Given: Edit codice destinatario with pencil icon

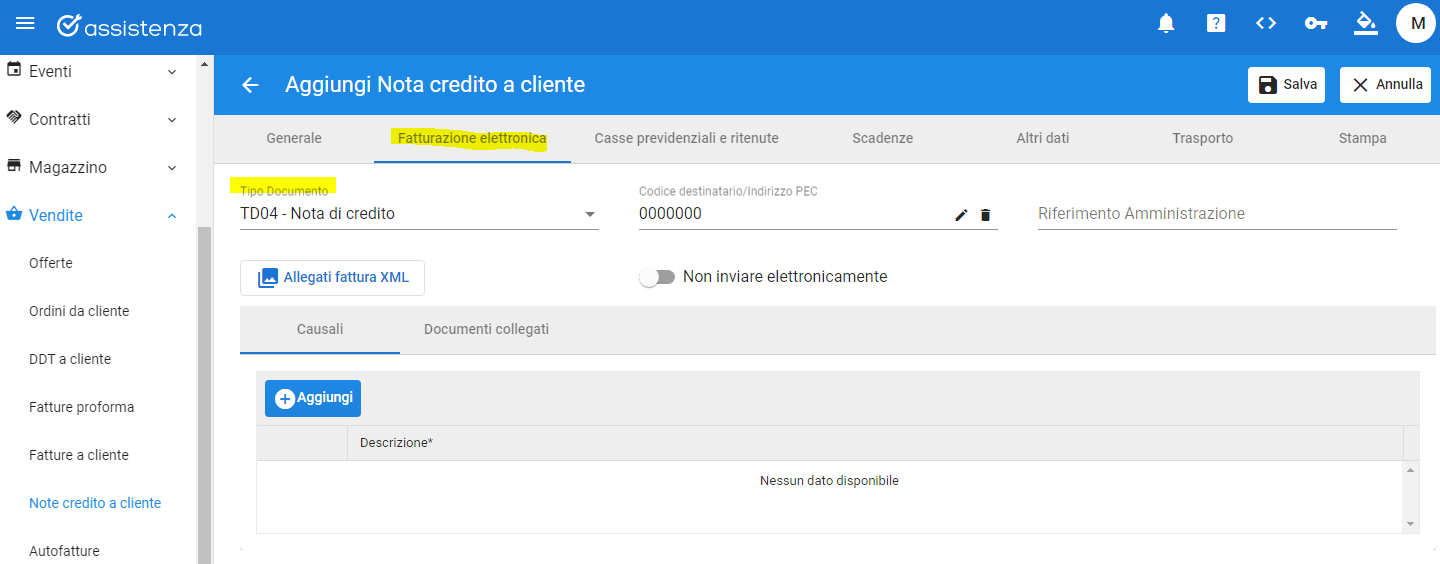Looking at the screenshot, I should point(961,214).
